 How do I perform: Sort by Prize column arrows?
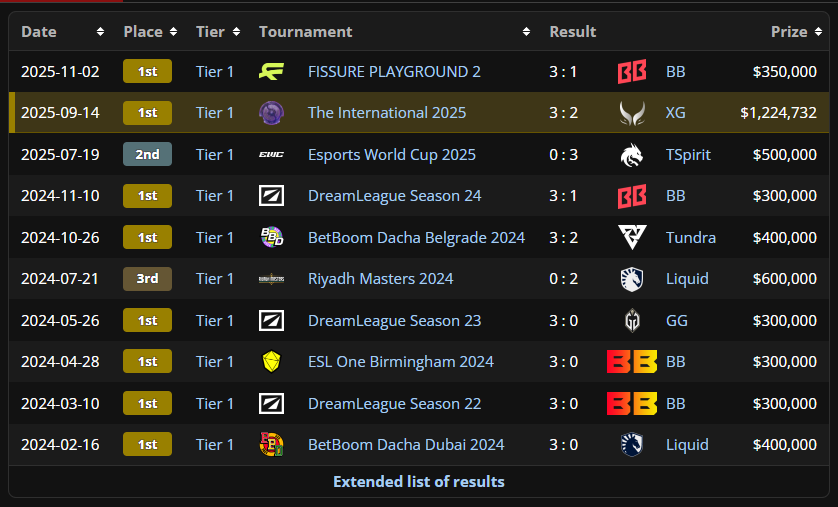(x=818, y=32)
